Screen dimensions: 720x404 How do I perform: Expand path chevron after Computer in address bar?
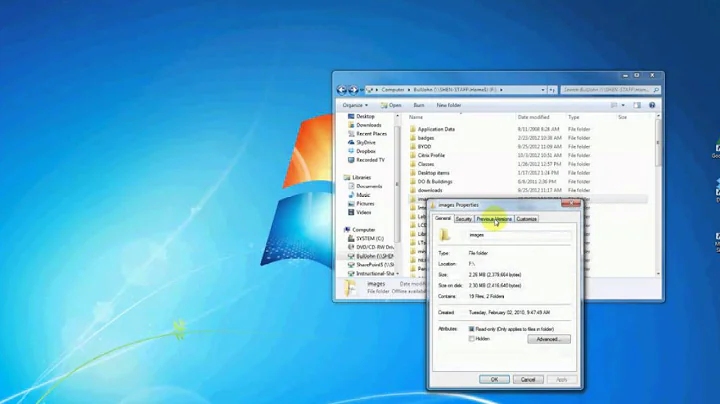(408, 90)
